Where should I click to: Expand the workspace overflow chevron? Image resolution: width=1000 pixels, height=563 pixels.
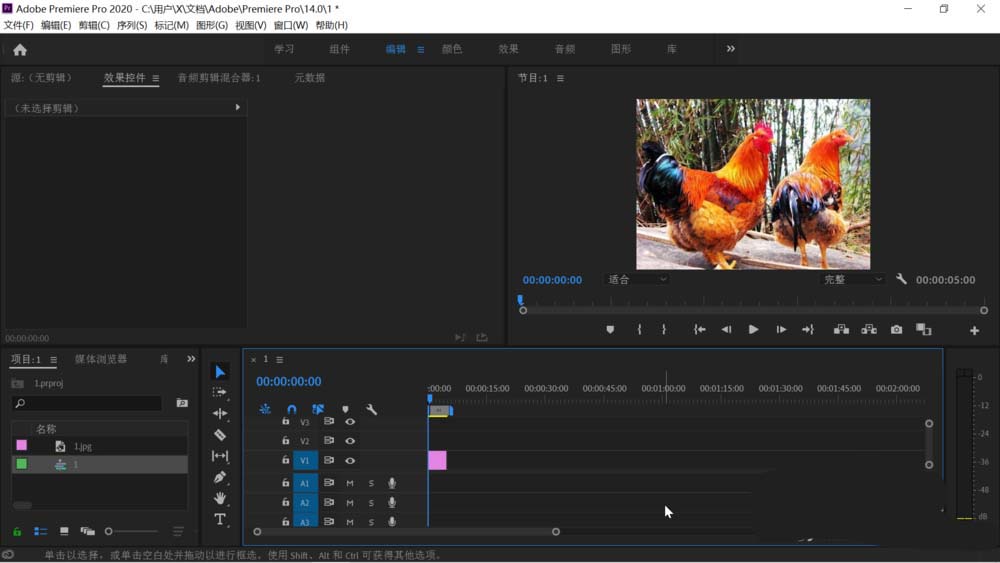730,48
